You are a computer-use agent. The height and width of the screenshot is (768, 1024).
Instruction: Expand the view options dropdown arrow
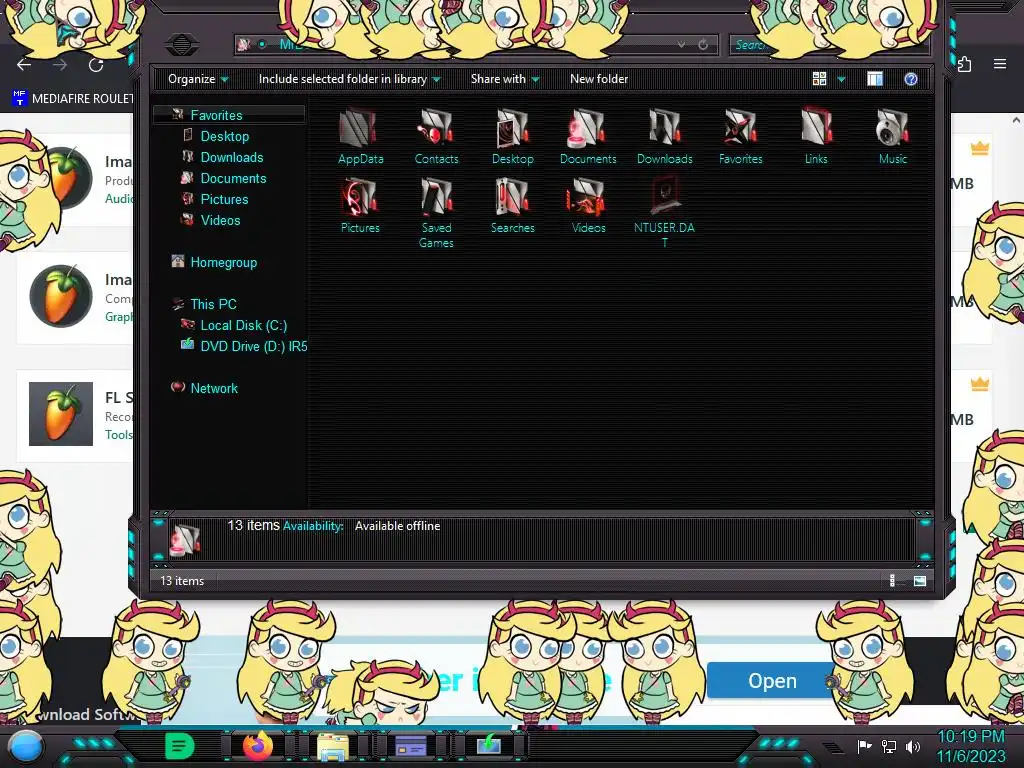tap(841, 79)
